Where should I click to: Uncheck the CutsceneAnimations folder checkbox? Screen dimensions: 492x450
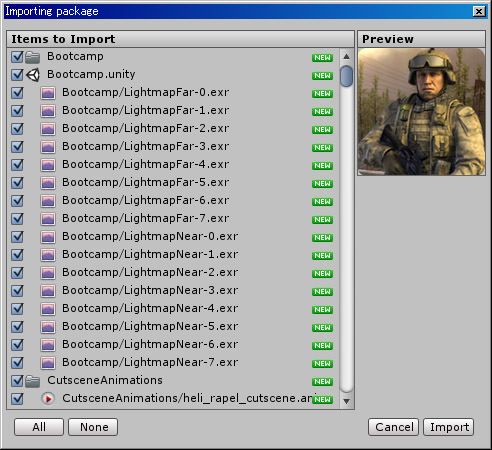[17, 381]
